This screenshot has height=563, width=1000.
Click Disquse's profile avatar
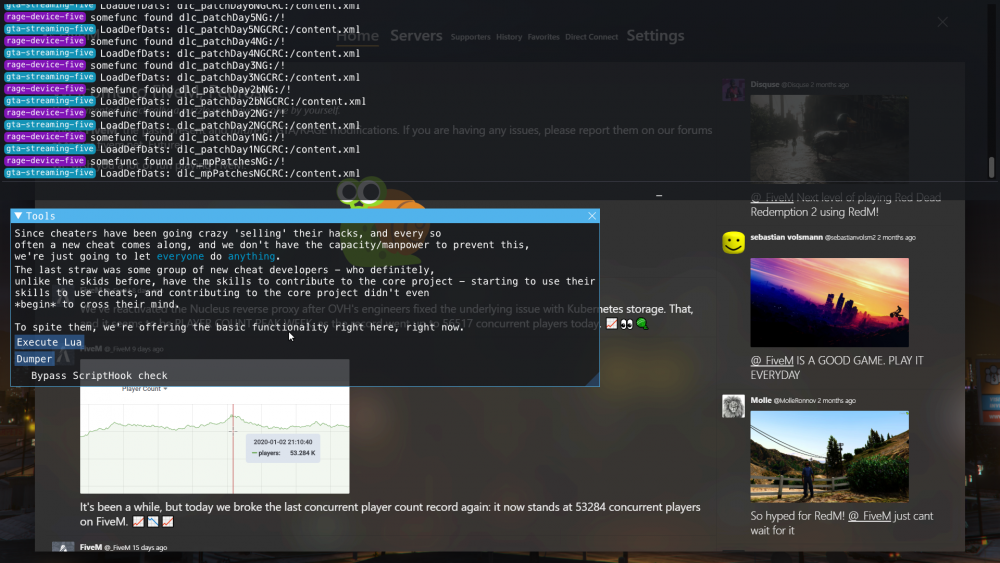733,89
